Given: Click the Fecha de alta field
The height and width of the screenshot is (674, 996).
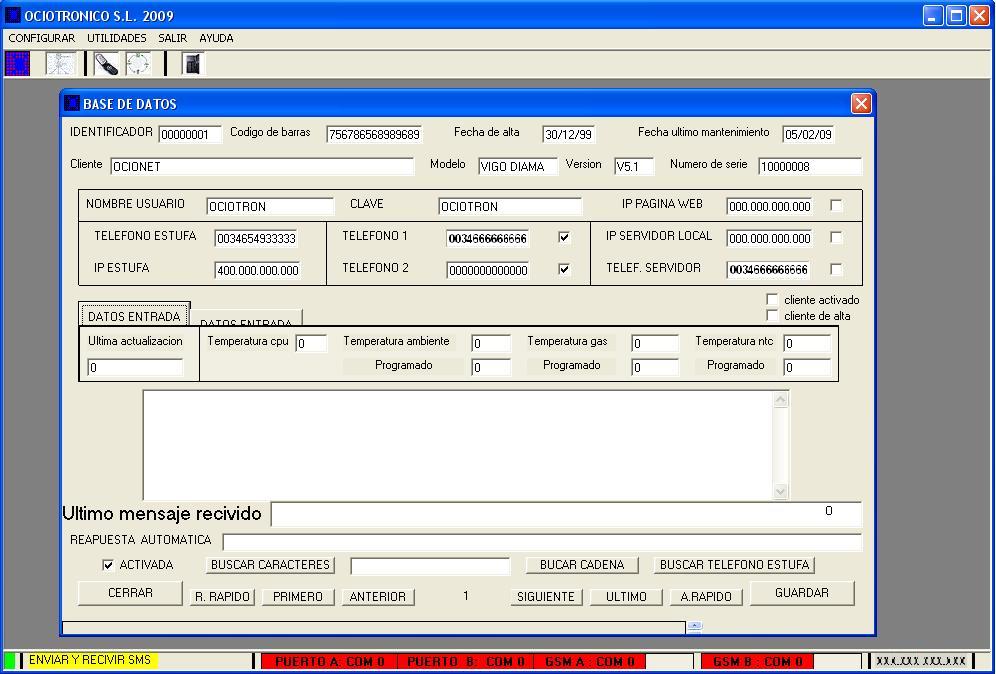Looking at the screenshot, I should 569,134.
